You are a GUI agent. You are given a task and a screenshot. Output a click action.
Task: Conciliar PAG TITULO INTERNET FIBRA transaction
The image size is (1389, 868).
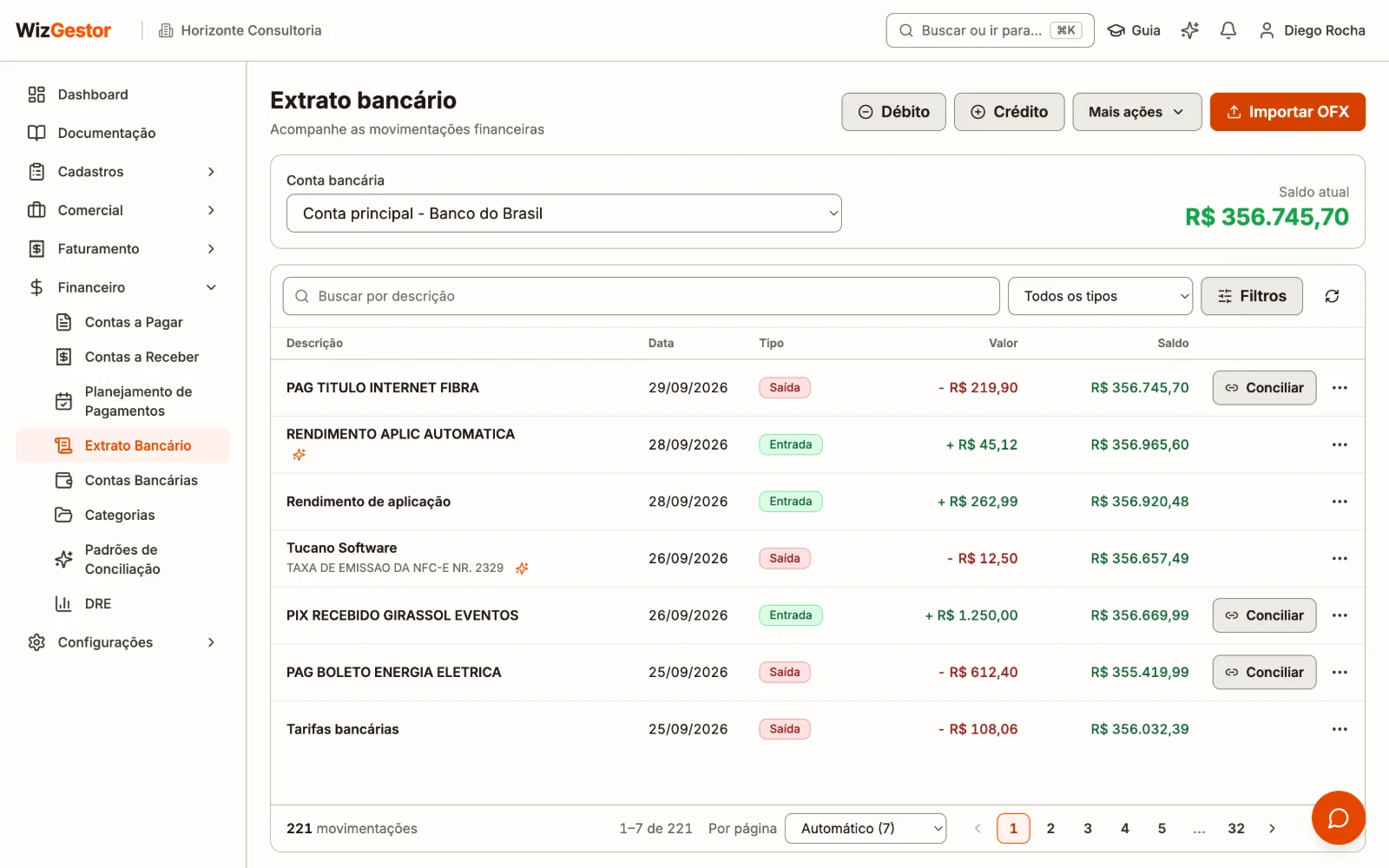(1264, 388)
